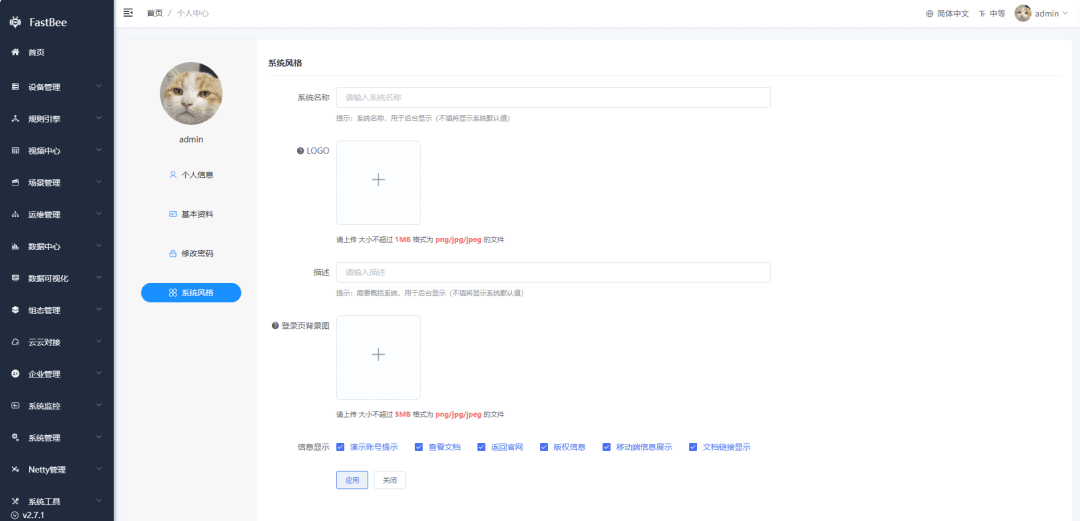Click the 登录页背景图 upload plus box
The width and height of the screenshot is (1080, 521).
[x=378, y=357]
